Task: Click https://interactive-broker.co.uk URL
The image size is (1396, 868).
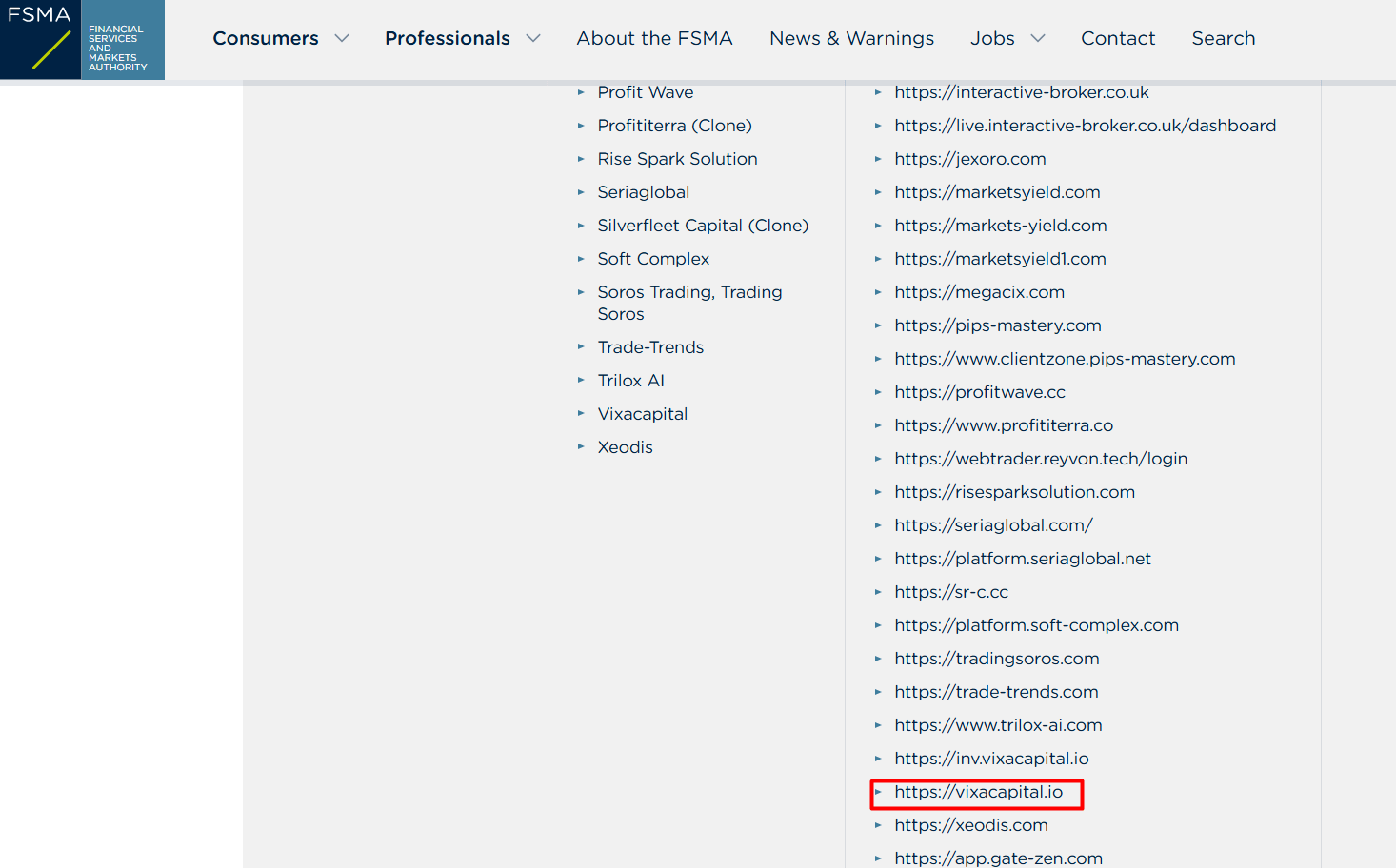Action: (x=1022, y=92)
